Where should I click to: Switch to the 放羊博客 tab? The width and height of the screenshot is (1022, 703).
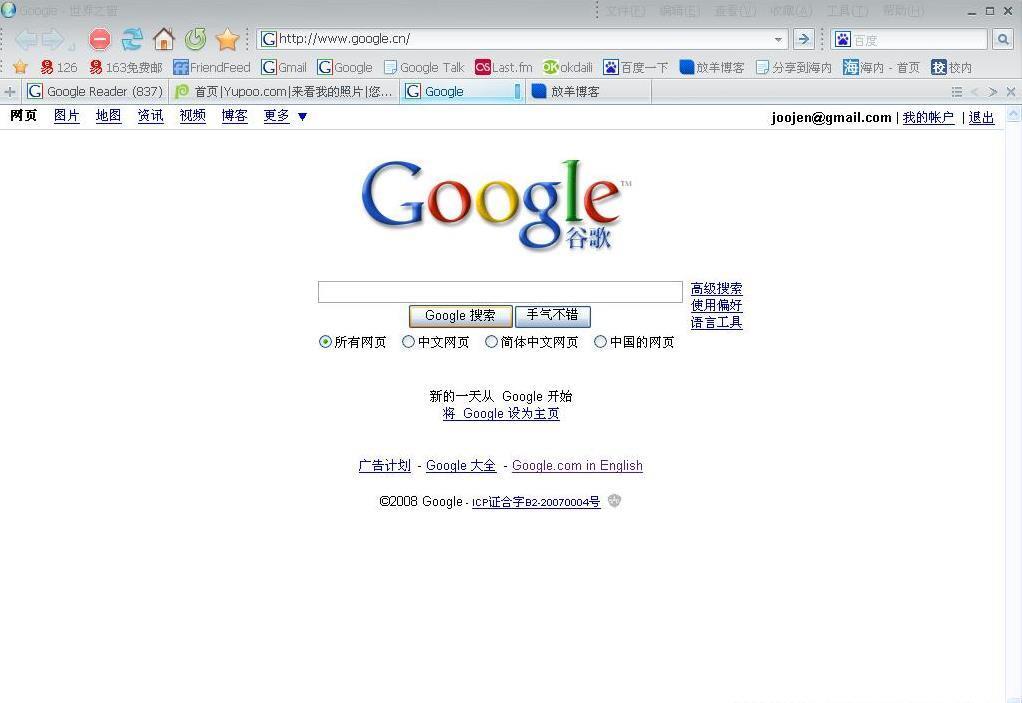tap(575, 91)
